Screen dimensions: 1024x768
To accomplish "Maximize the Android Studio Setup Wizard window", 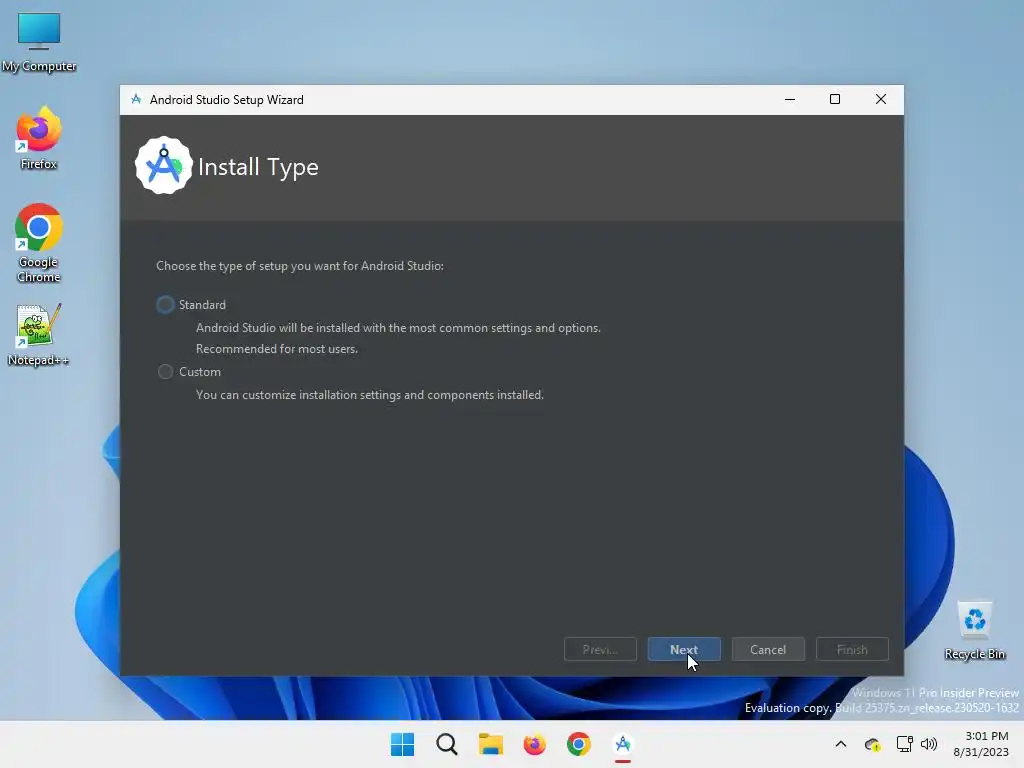I will click(x=835, y=99).
